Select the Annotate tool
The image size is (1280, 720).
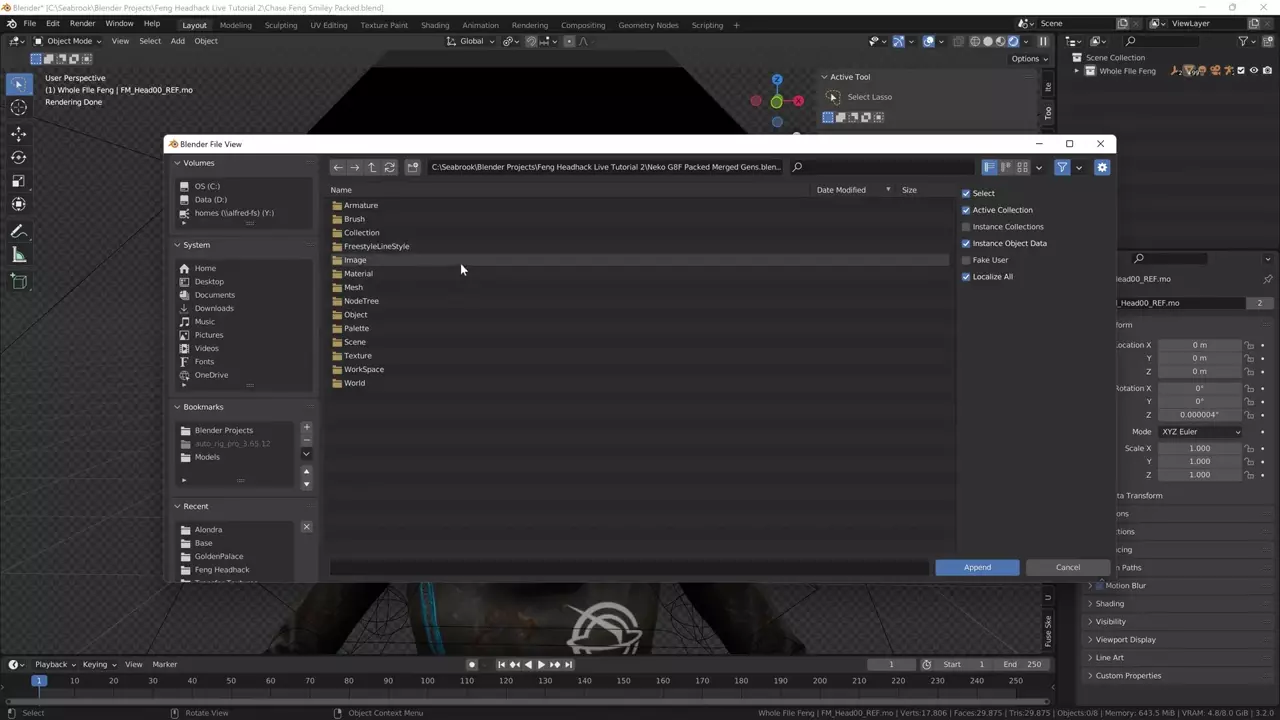[x=19, y=231]
